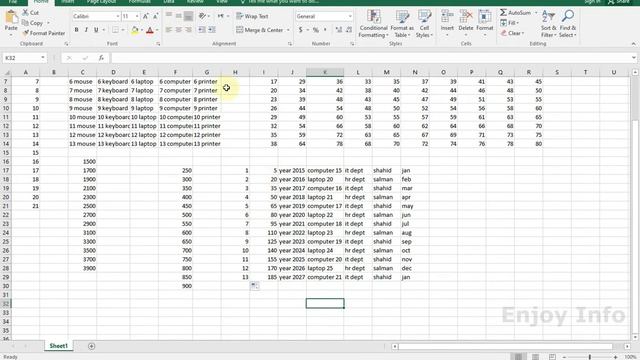
Task: Open the Fill options
Action: coord(509,23)
